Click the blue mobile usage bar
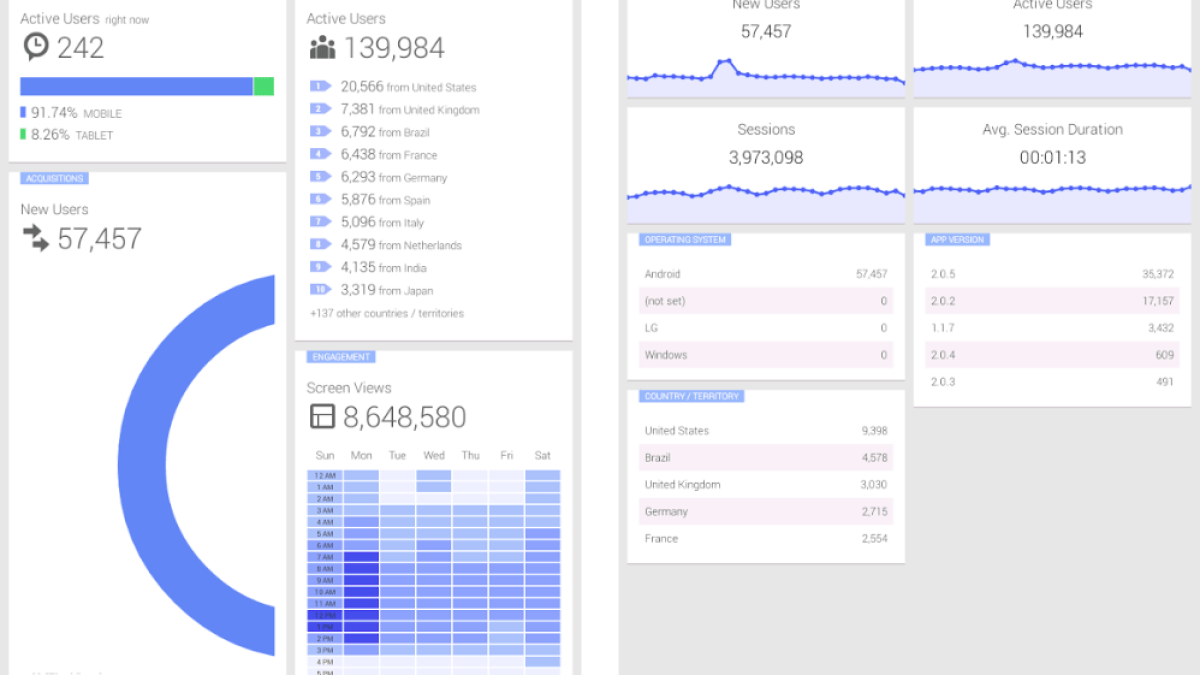The height and width of the screenshot is (675, 1200). coord(136,87)
